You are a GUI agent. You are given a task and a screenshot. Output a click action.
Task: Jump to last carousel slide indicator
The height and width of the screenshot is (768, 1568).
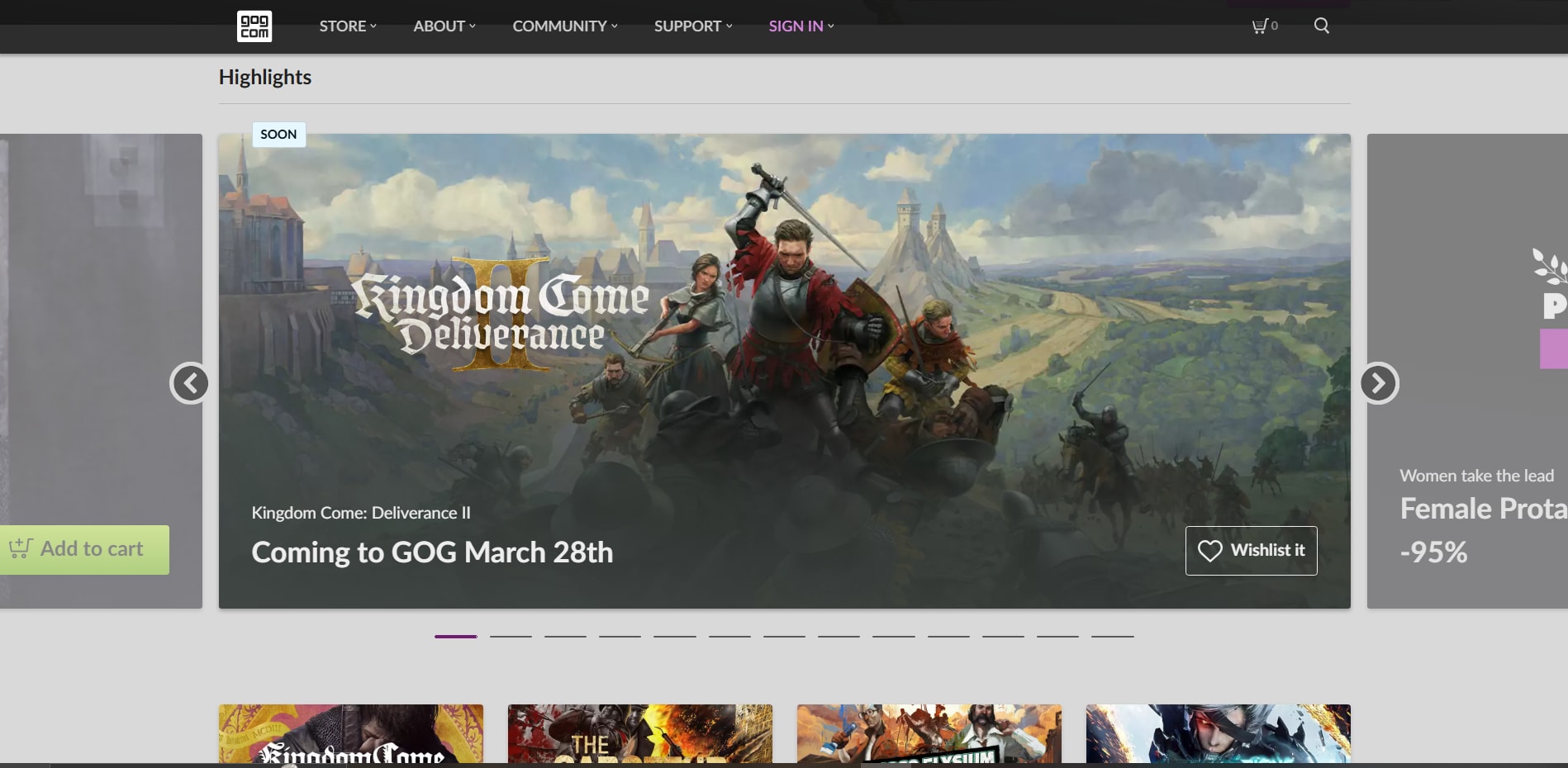coord(1113,637)
